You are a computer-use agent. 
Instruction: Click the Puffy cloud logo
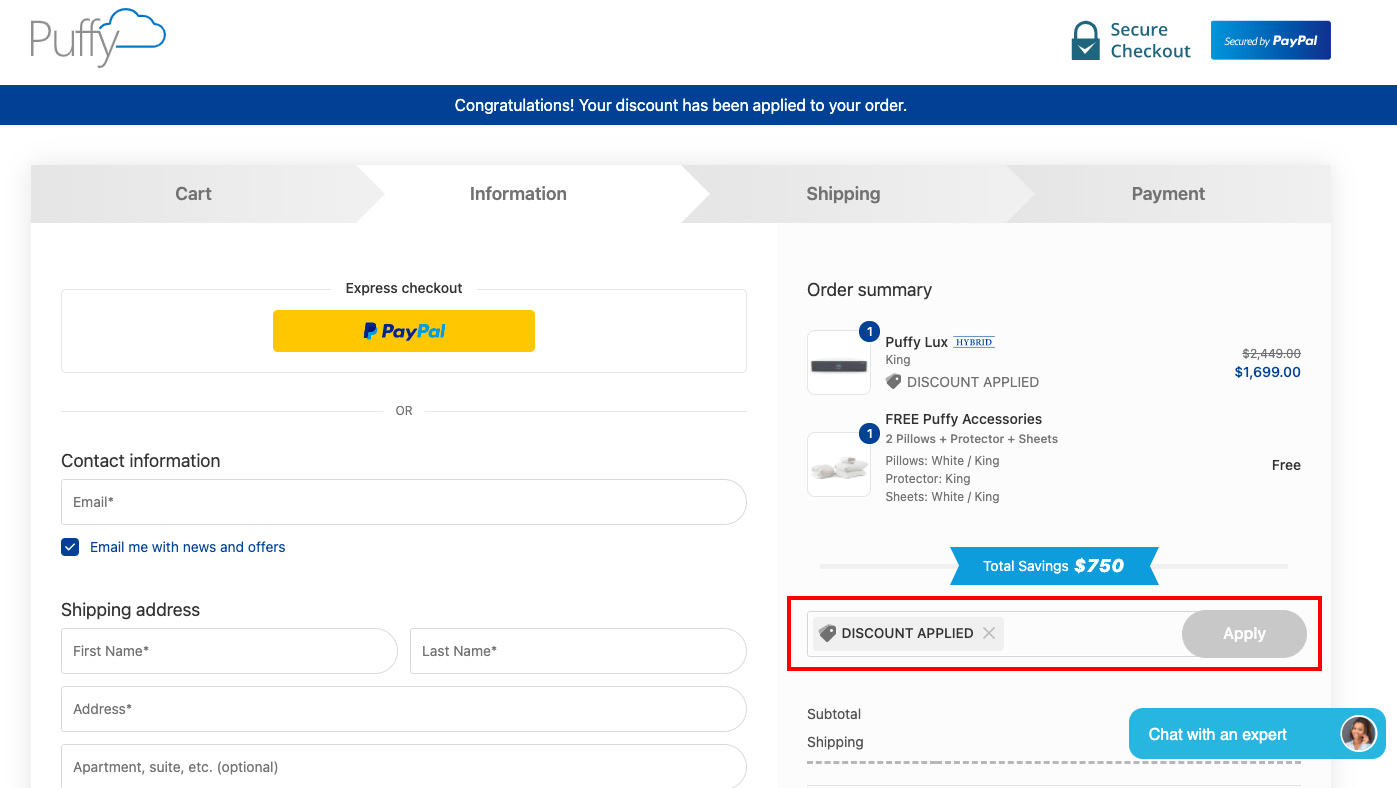tap(98, 38)
